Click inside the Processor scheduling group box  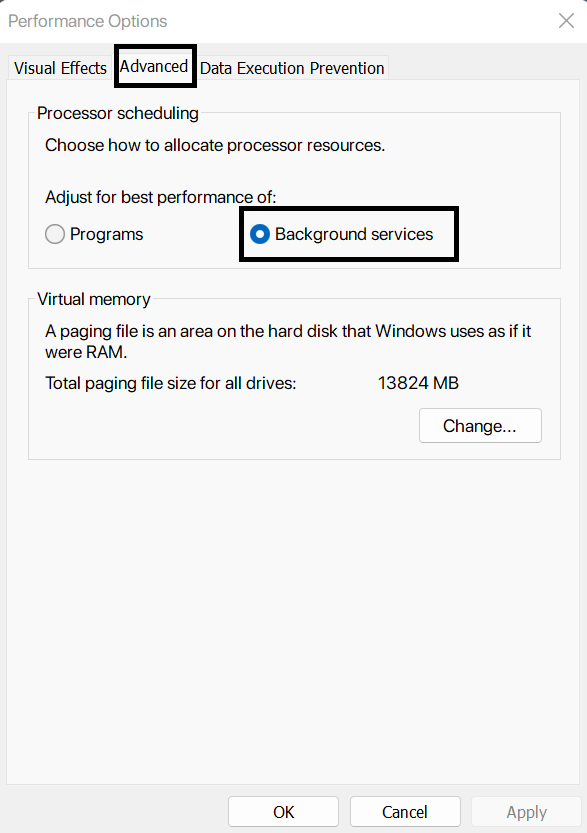tap(300, 170)
